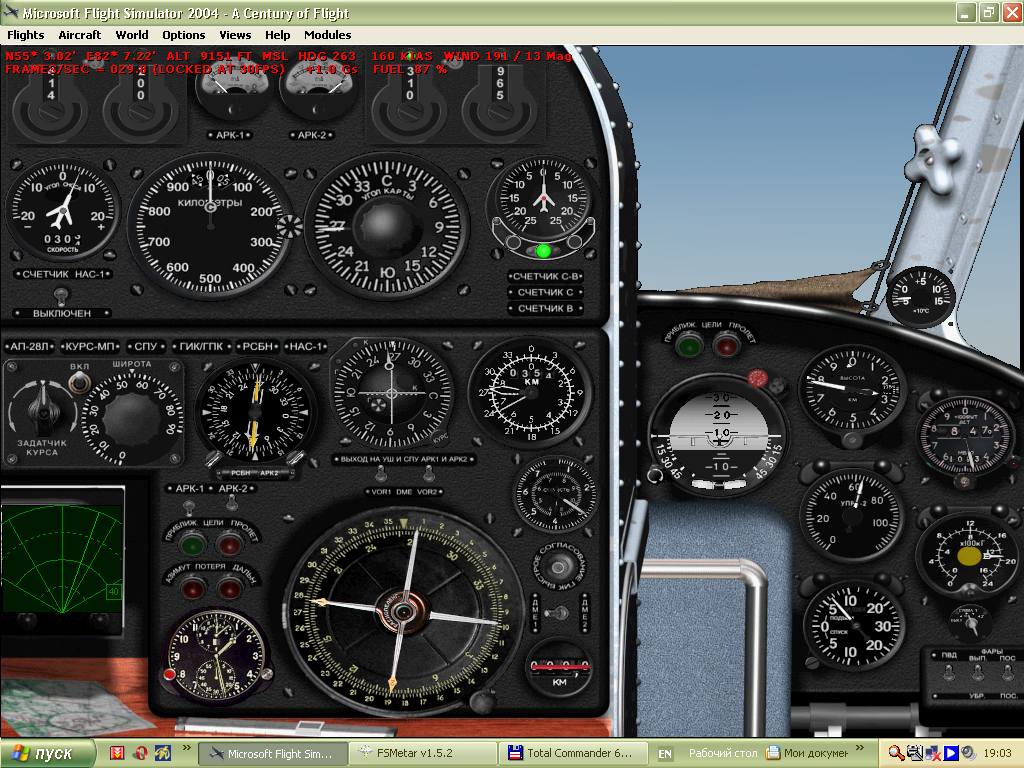This screenshot has width=1024, height=768.
Task: Switch to Total Commander in taskbar
Action: pos(573,753)
